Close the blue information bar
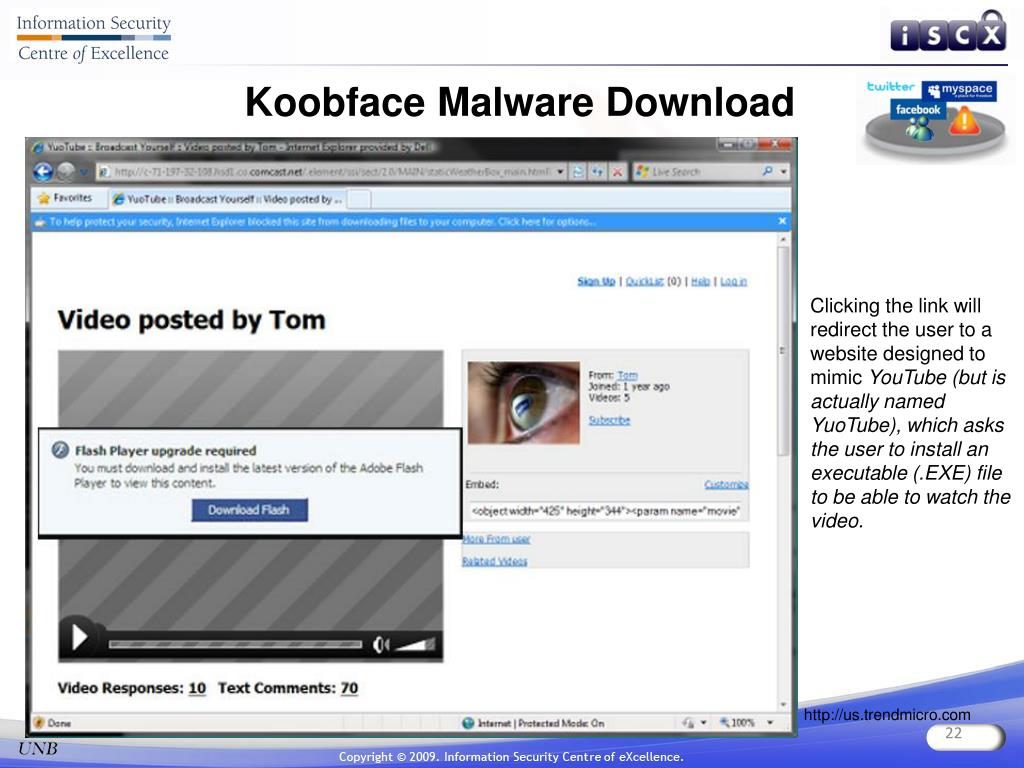 tap(782, 221)
